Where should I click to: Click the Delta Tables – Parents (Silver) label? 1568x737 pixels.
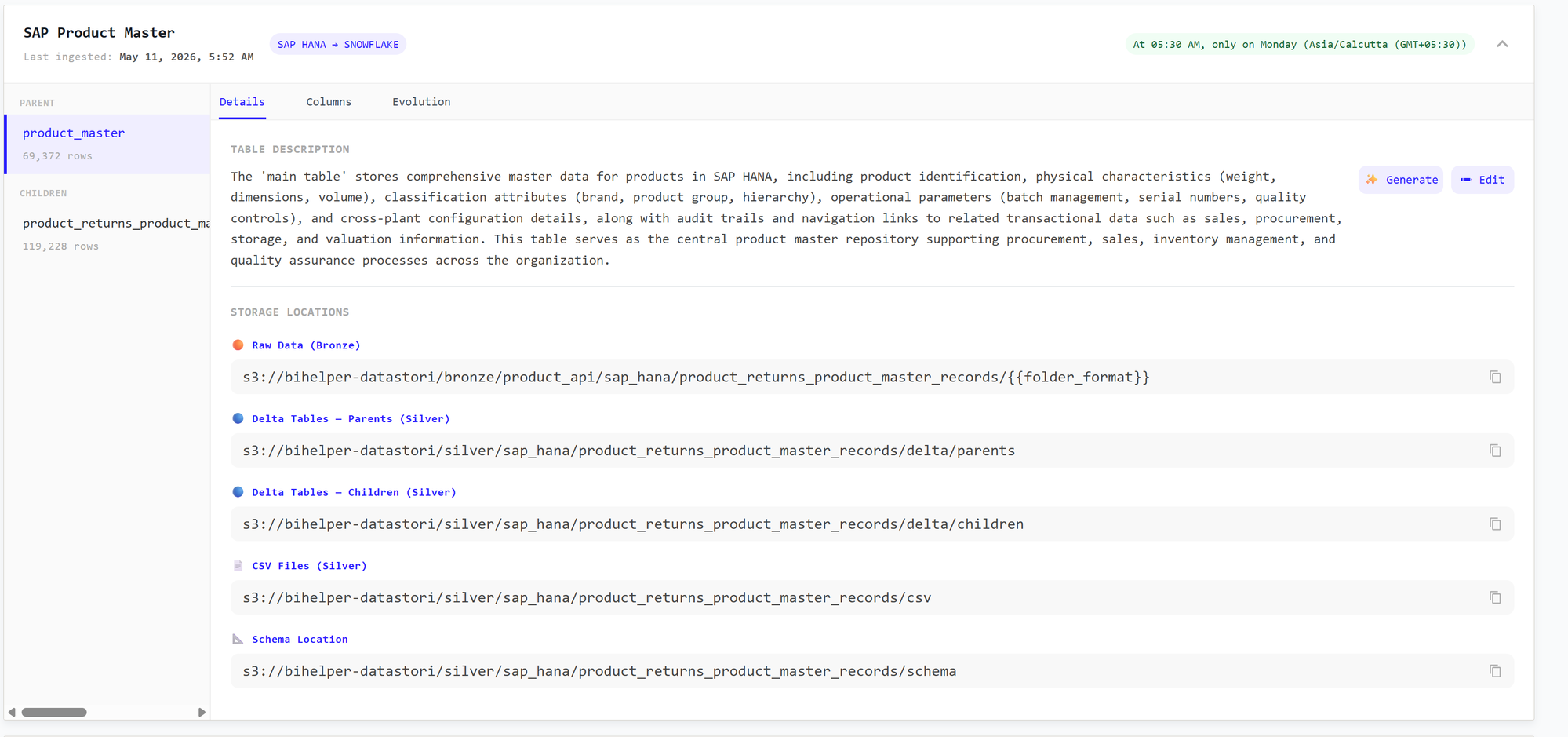[x=351, y=418]
